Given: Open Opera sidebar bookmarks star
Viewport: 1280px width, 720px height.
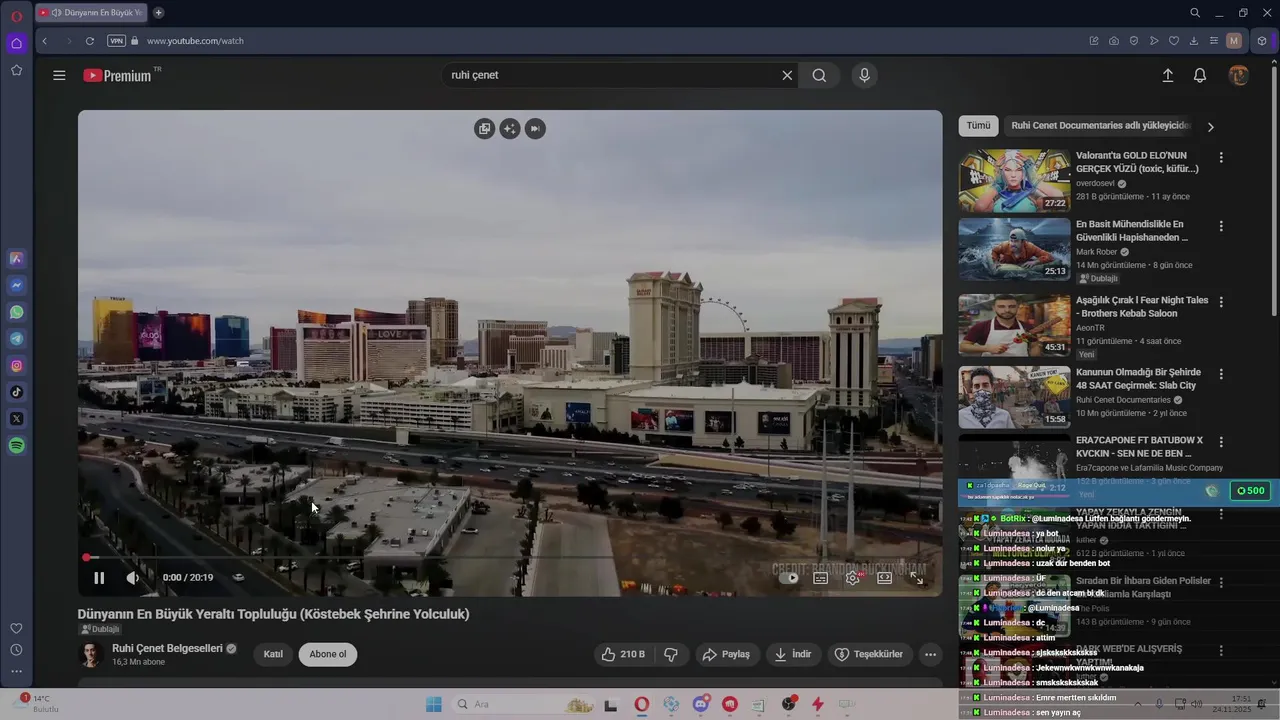Looking at the screenshot, I should coord(16,70).
